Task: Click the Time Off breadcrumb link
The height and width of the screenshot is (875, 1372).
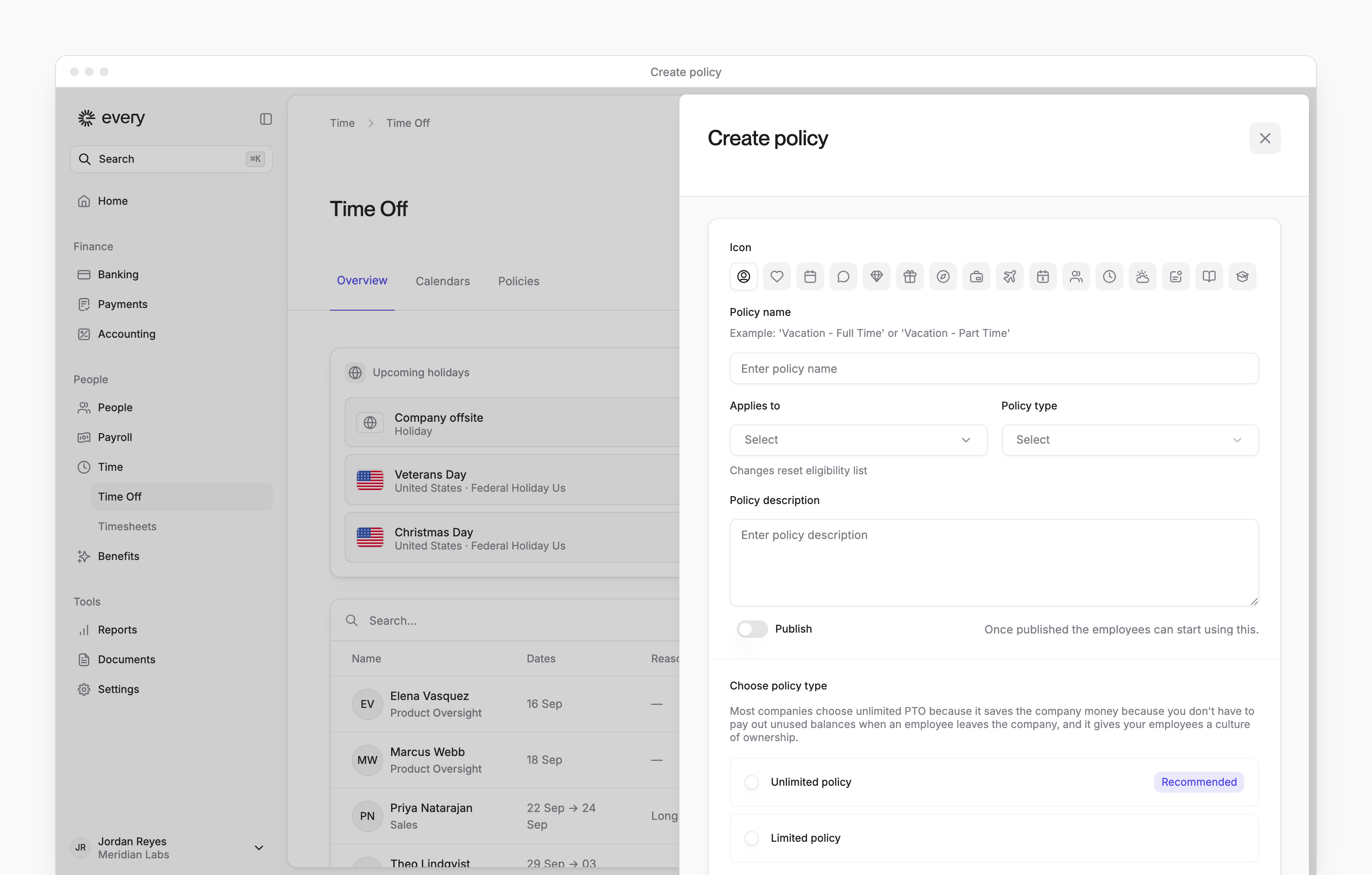Action: pos(408,123)
